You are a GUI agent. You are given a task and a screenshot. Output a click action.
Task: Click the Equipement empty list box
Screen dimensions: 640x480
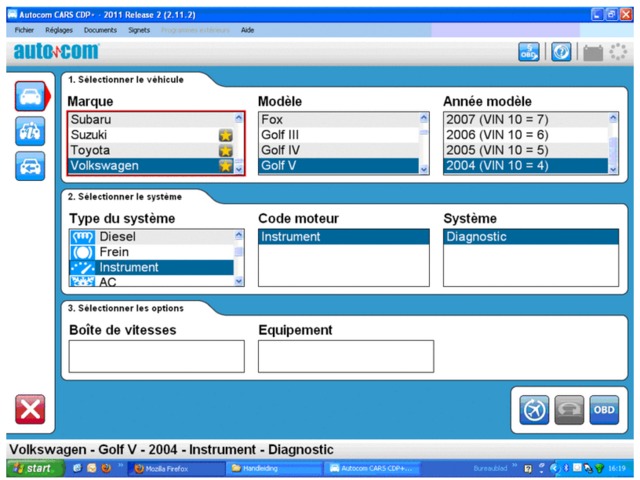click(346, 356)
